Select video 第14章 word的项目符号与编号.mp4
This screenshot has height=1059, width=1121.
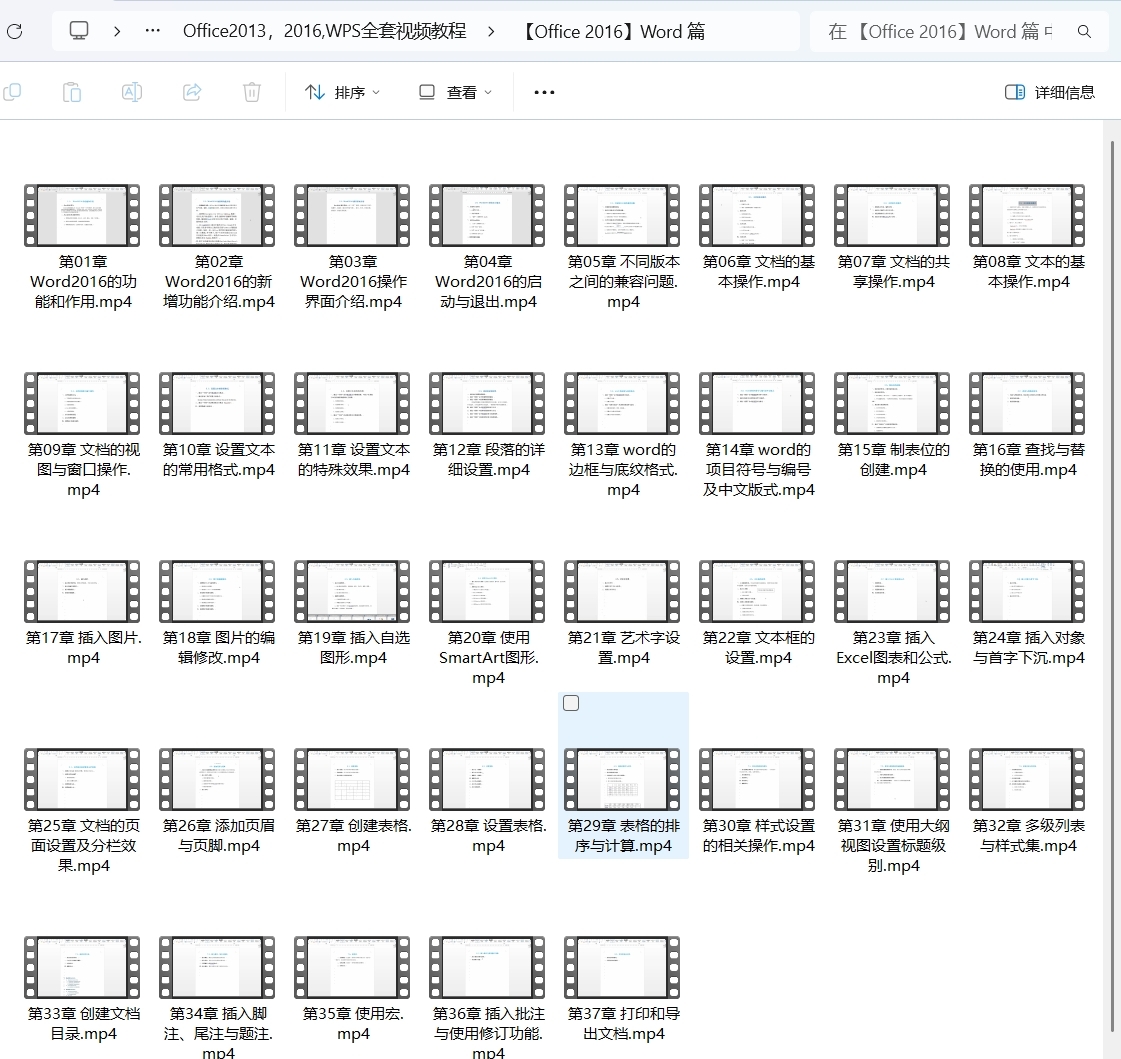tap(759, 435)
